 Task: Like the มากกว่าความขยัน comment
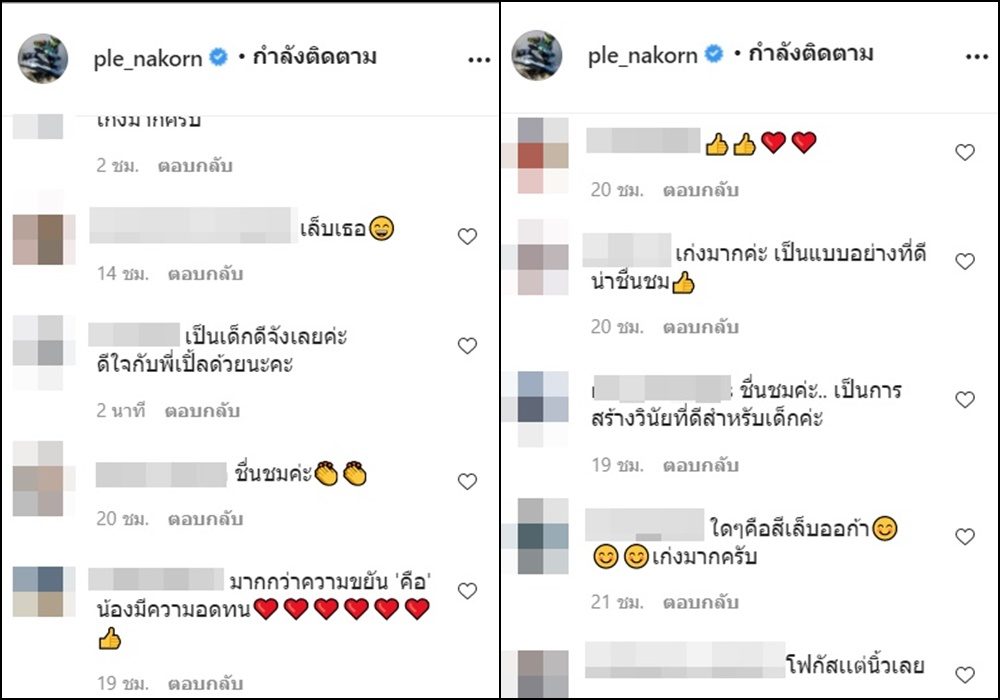pyautogui.click(x=467, y=591)
